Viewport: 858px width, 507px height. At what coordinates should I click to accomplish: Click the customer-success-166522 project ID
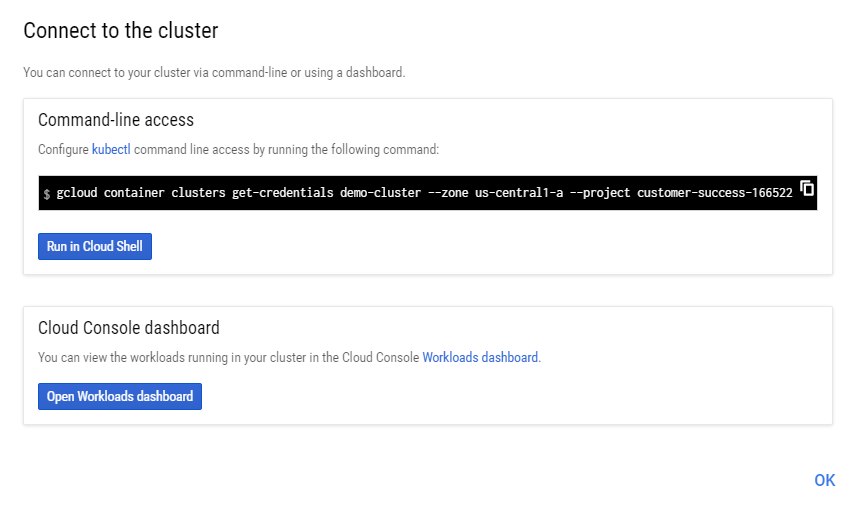714,192
